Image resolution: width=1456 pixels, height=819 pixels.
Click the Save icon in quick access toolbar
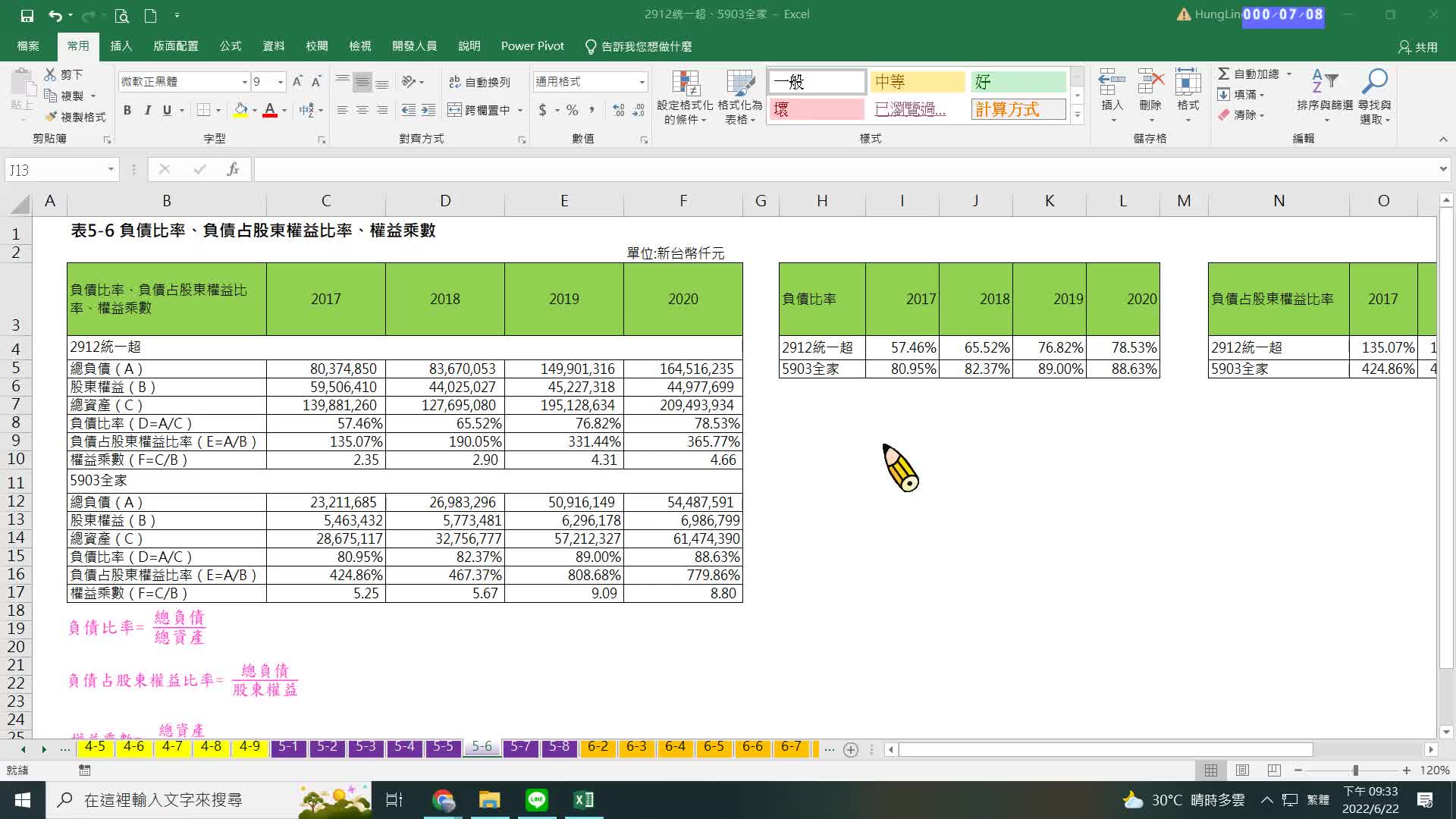coord(27,15)
